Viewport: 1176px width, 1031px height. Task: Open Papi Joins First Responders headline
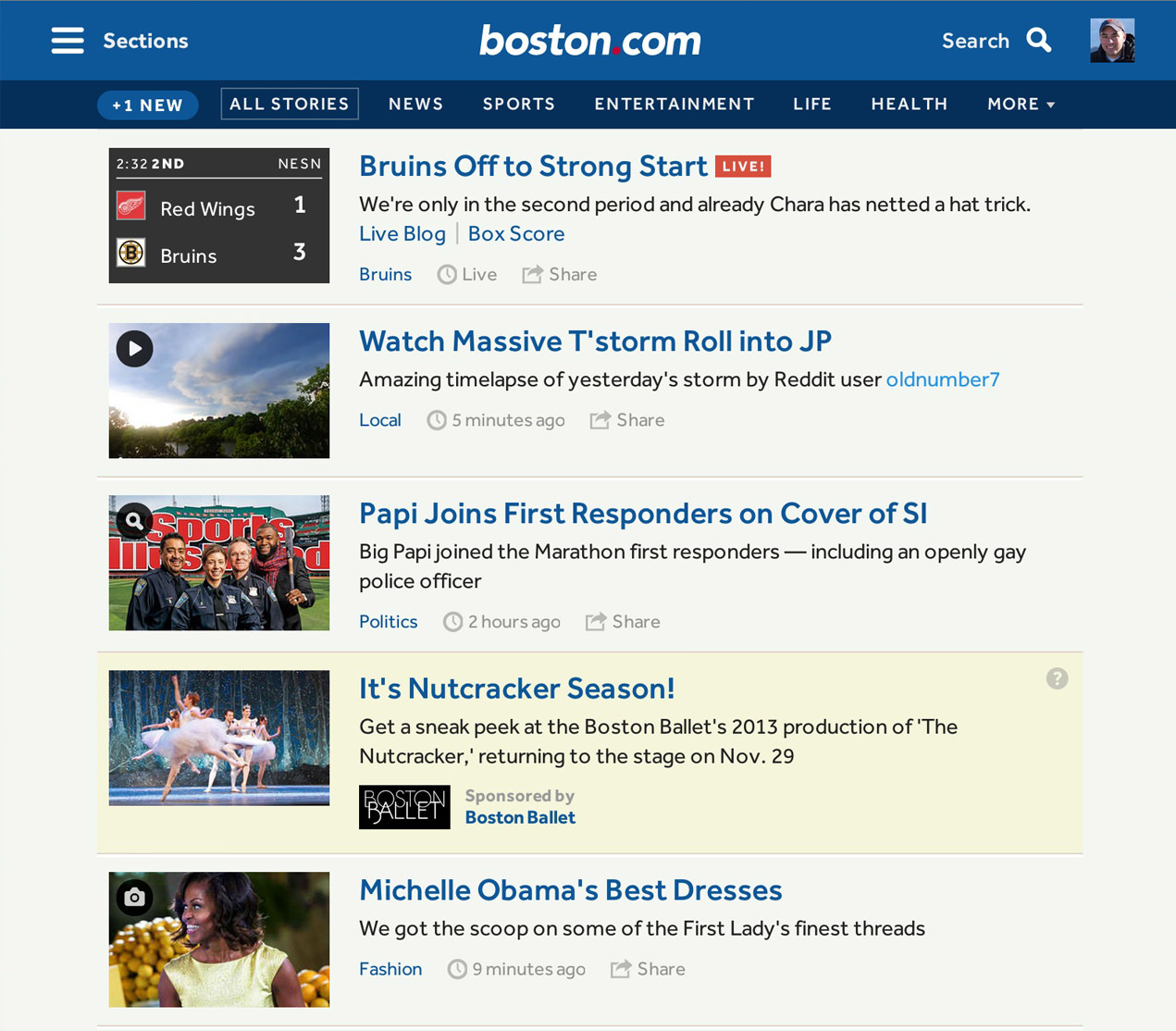tap(643, 513)
